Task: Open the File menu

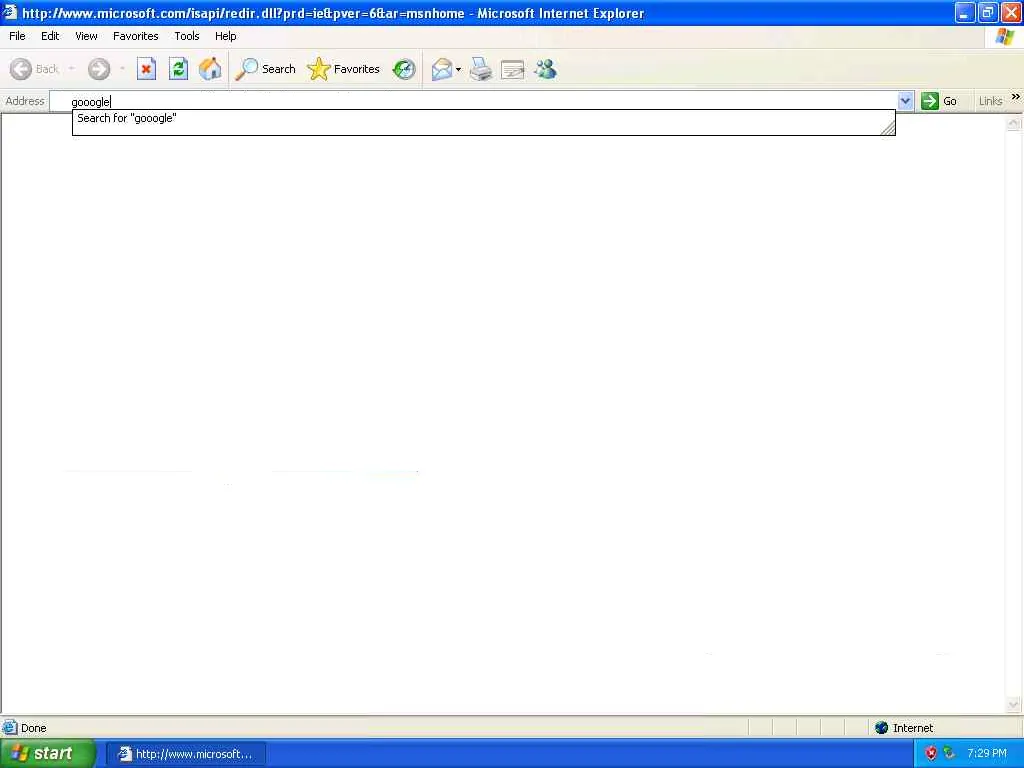Action: pyautogui.click(x=17, y=36)
